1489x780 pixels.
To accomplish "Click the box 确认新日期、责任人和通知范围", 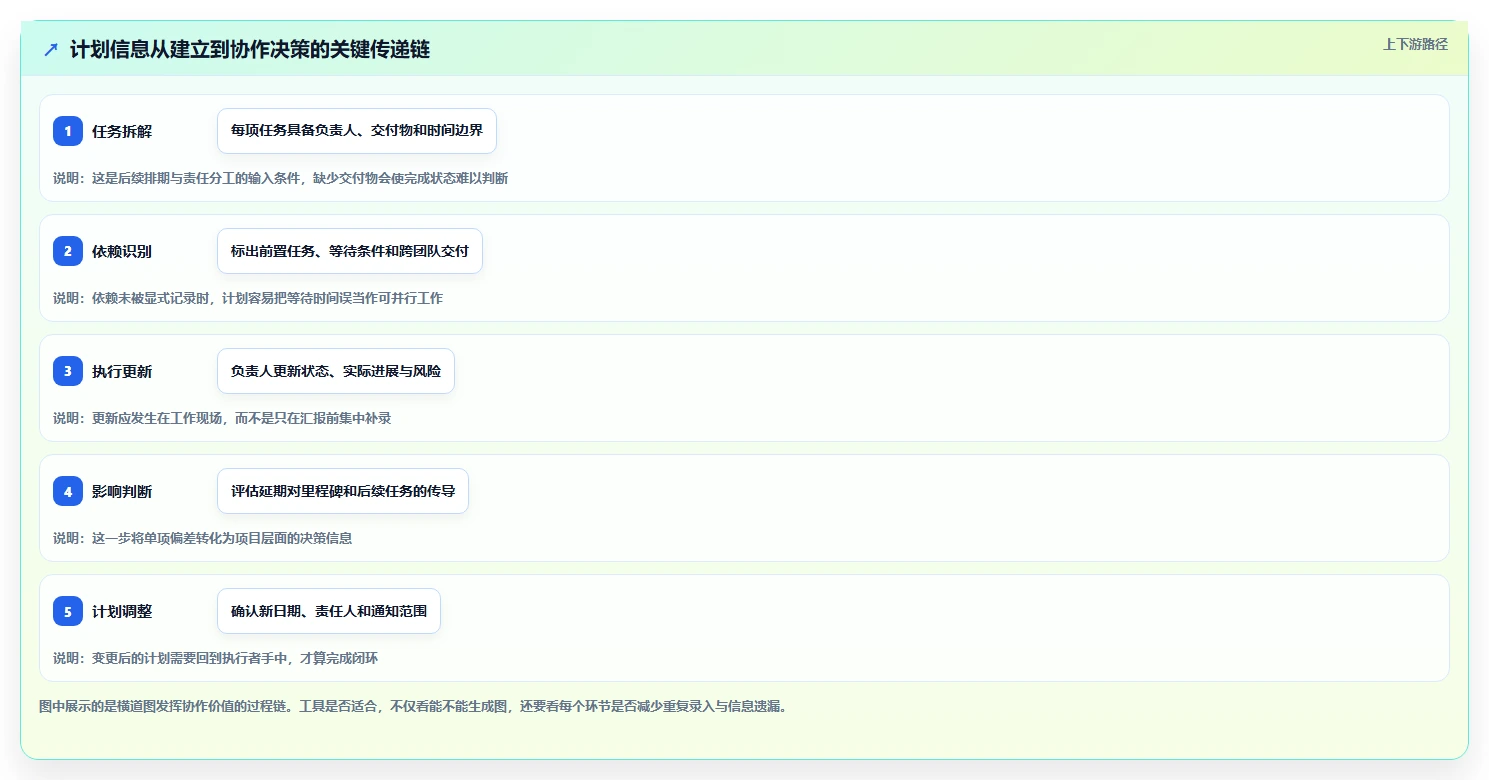I will pos(329,611).
